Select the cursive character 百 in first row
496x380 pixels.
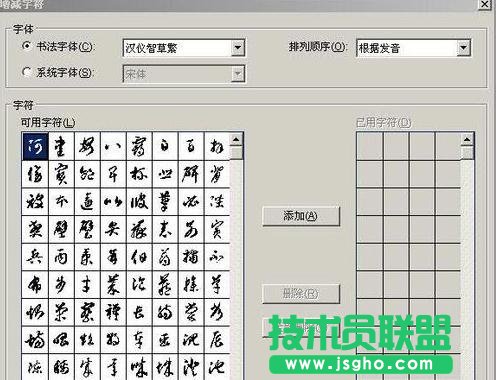(x=191, y=146)
